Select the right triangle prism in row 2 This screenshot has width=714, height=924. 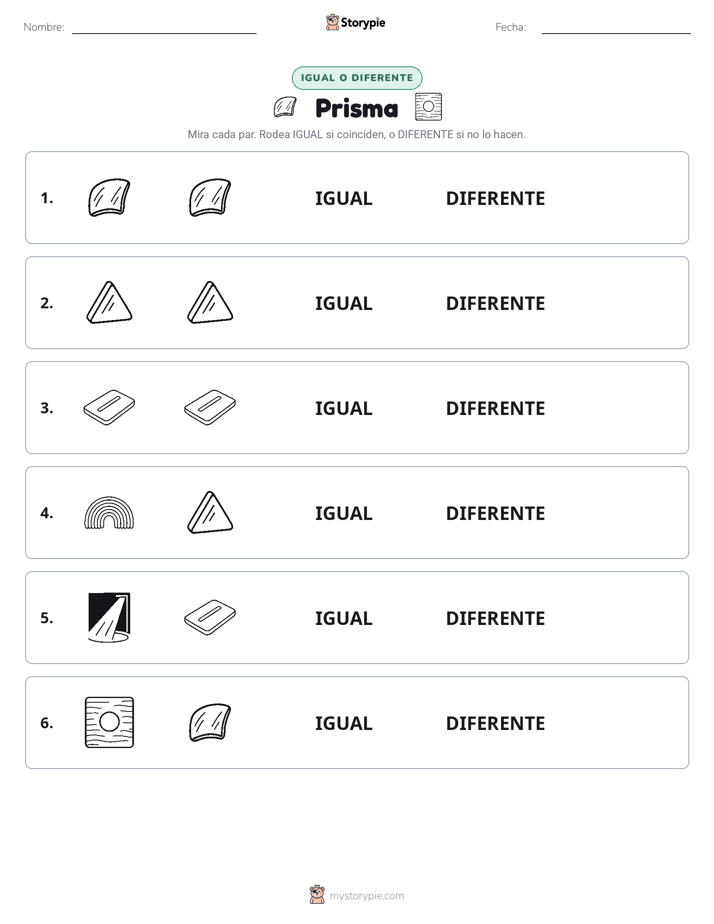coord(210,302)
